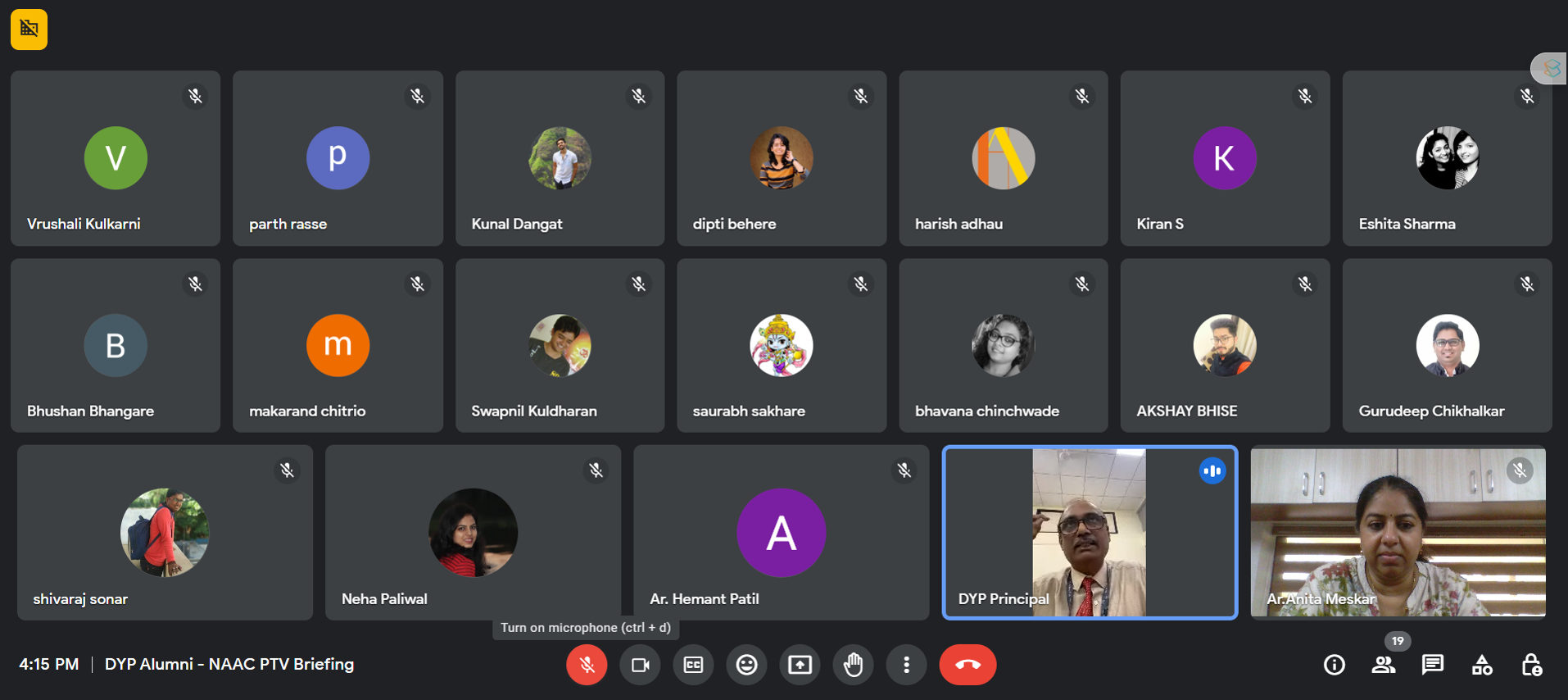
Task: Click saurabh sakhare's muted mic icon
Action: tap(861, 284)
